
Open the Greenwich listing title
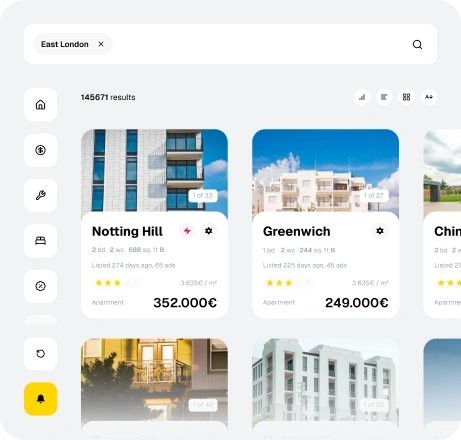[297, 231]
